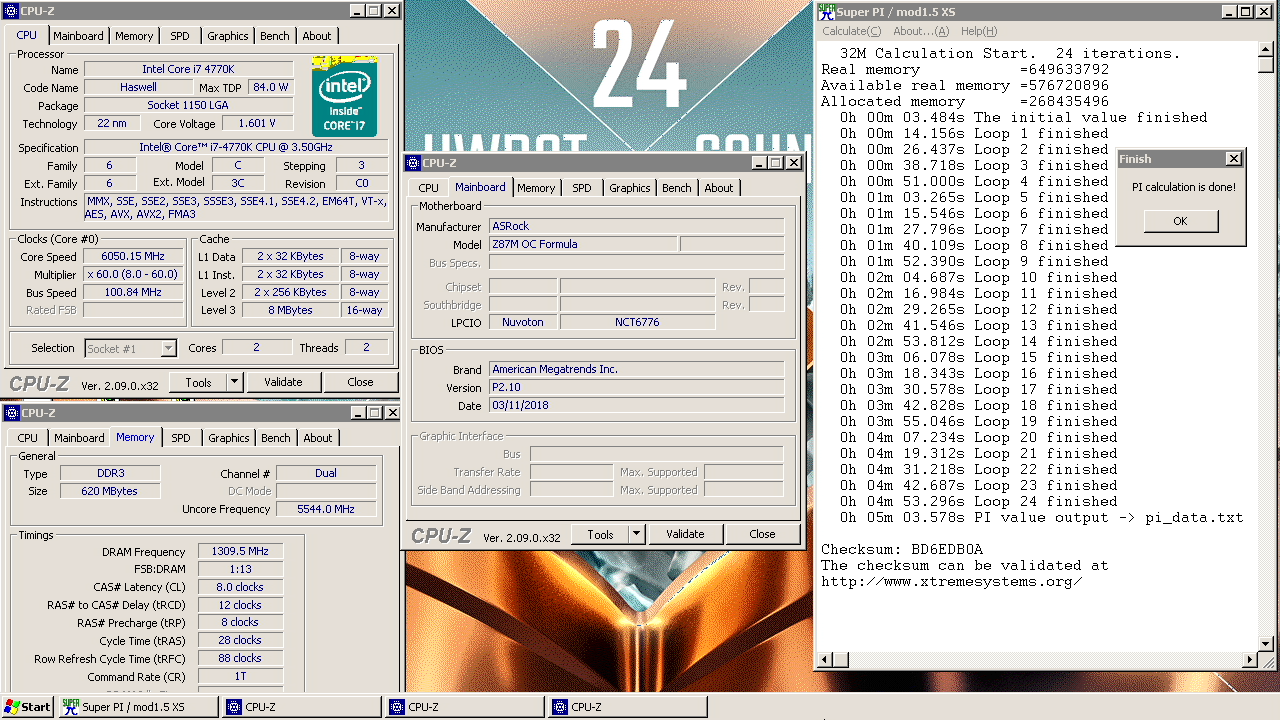Open the Help menu in Super PI
This screenshot has width=1280, height=720.
(x=978, y=31)
